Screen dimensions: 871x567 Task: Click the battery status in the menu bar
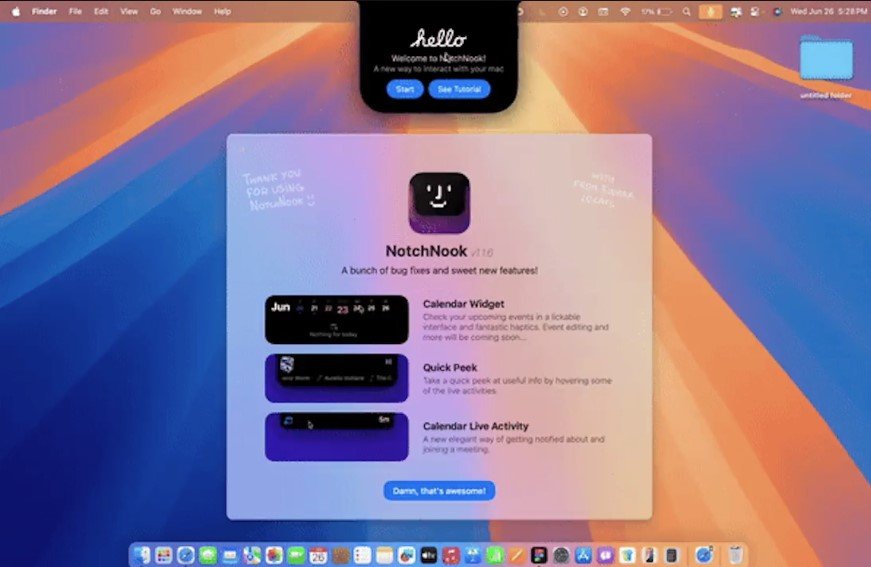[656, 11]
